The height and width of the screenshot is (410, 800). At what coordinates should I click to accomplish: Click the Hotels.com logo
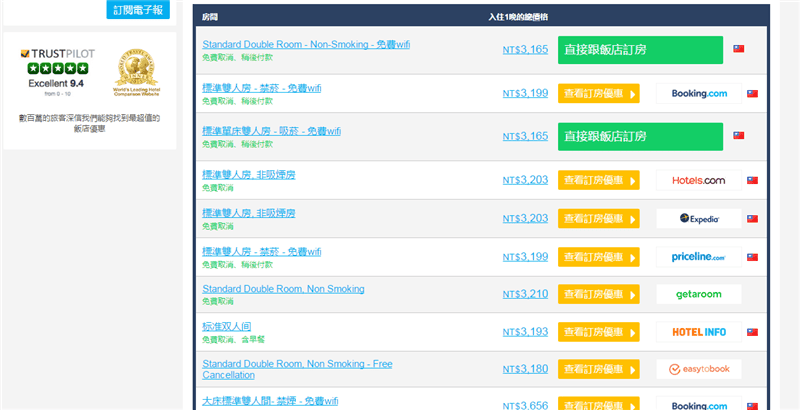pyautogui.click(x=699, y=181)
